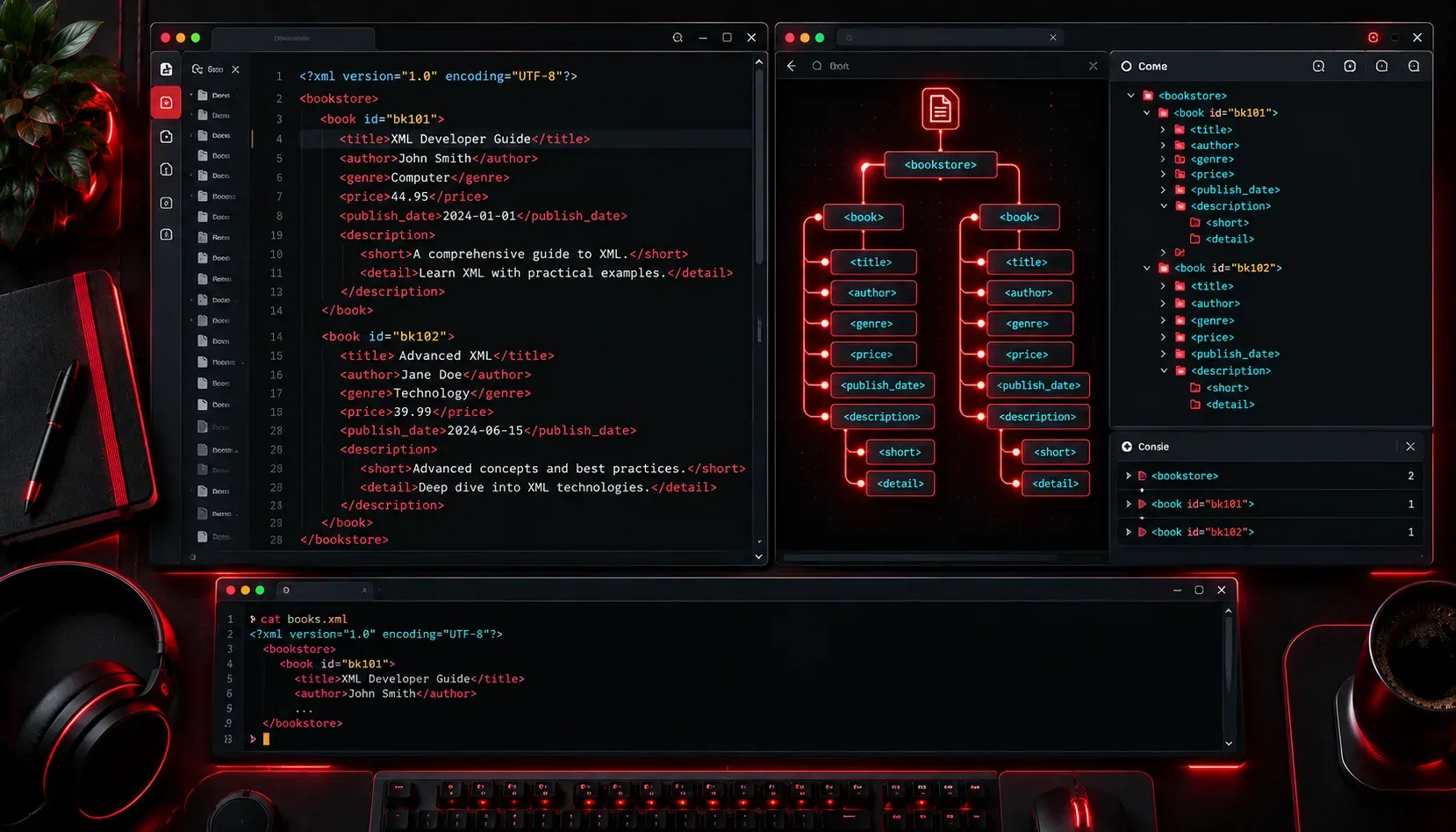Expand book bk101 row in Consie panel
The height and width of the screenshot is (832, 1456).
click(1129, 504)
